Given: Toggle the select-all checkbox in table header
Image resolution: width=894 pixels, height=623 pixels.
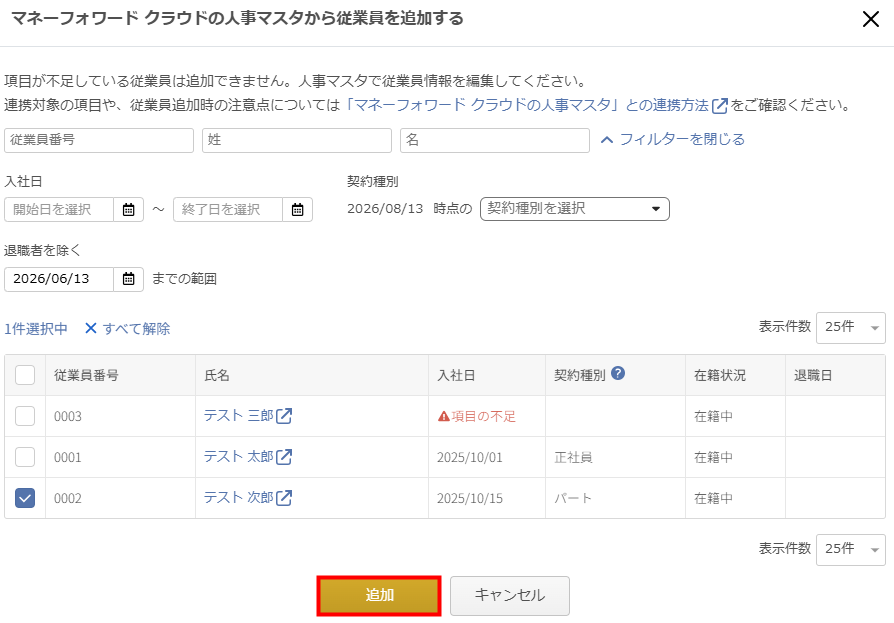Looking at the screenshot, I should (x=25, y=375).
